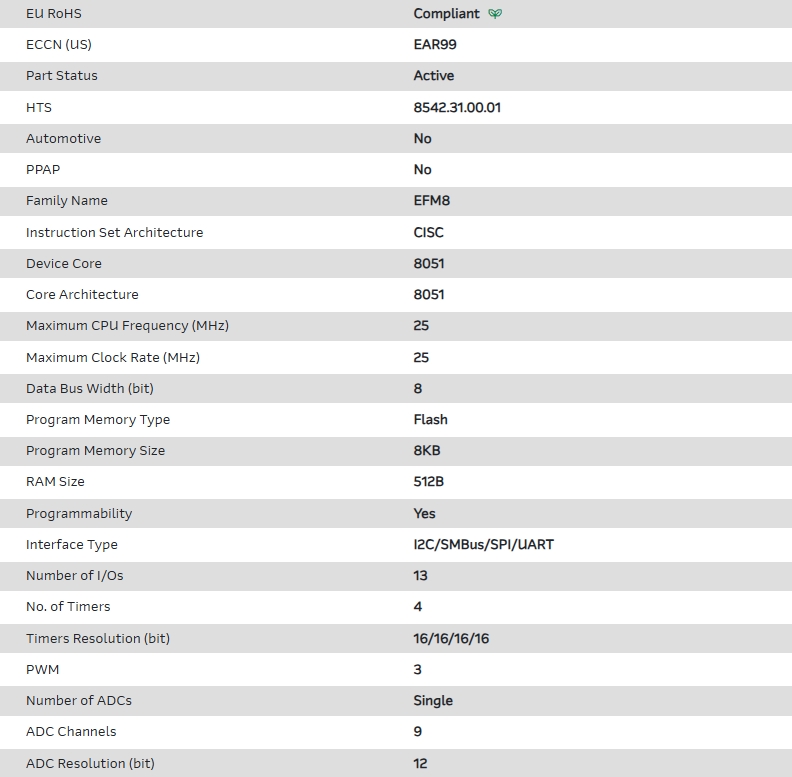Click the Automotive row label
This screenshot has width=792, height=777.
click(63, 139)
